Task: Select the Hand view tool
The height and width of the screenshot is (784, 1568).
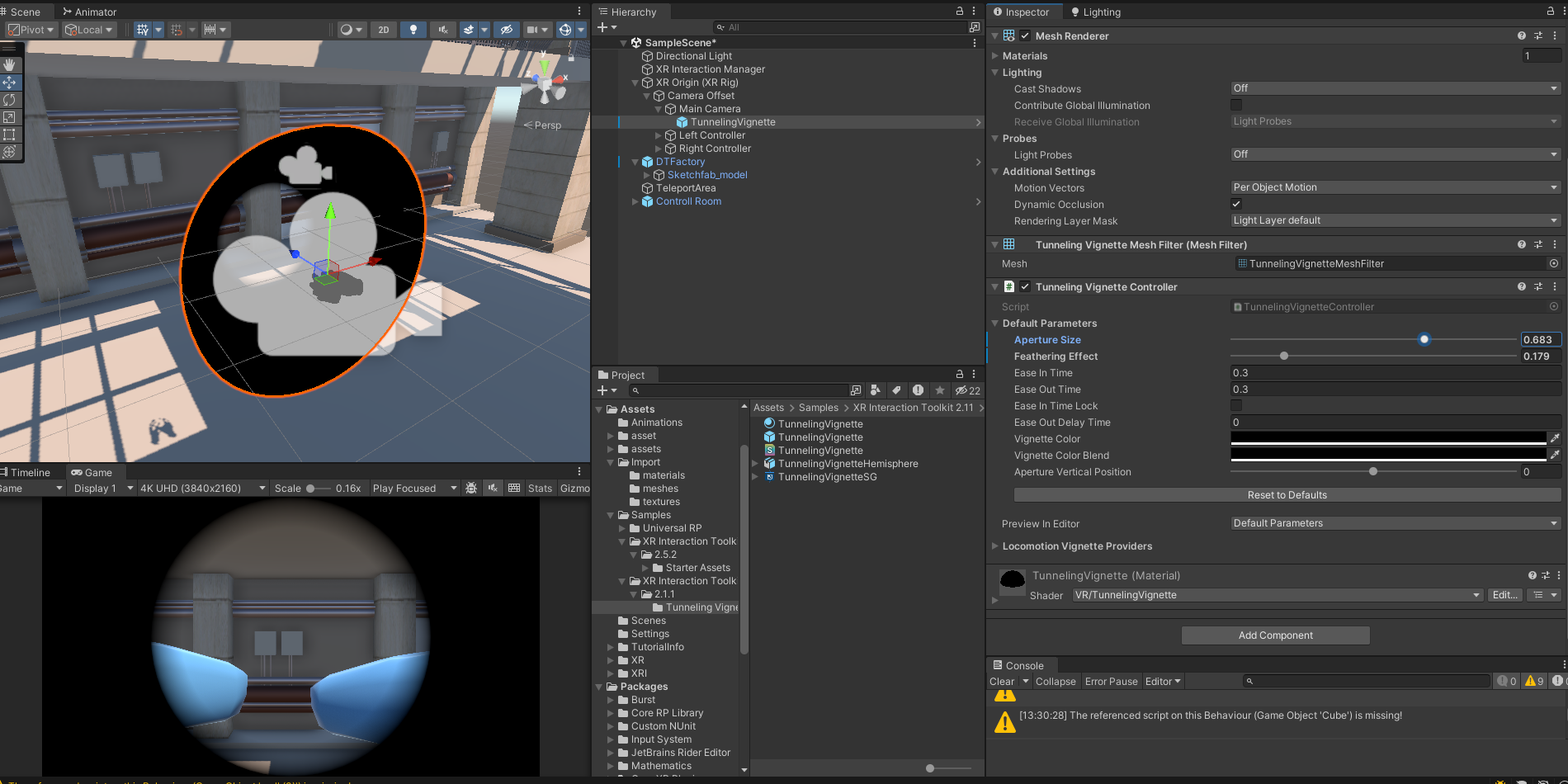Action: click(9, 64)
